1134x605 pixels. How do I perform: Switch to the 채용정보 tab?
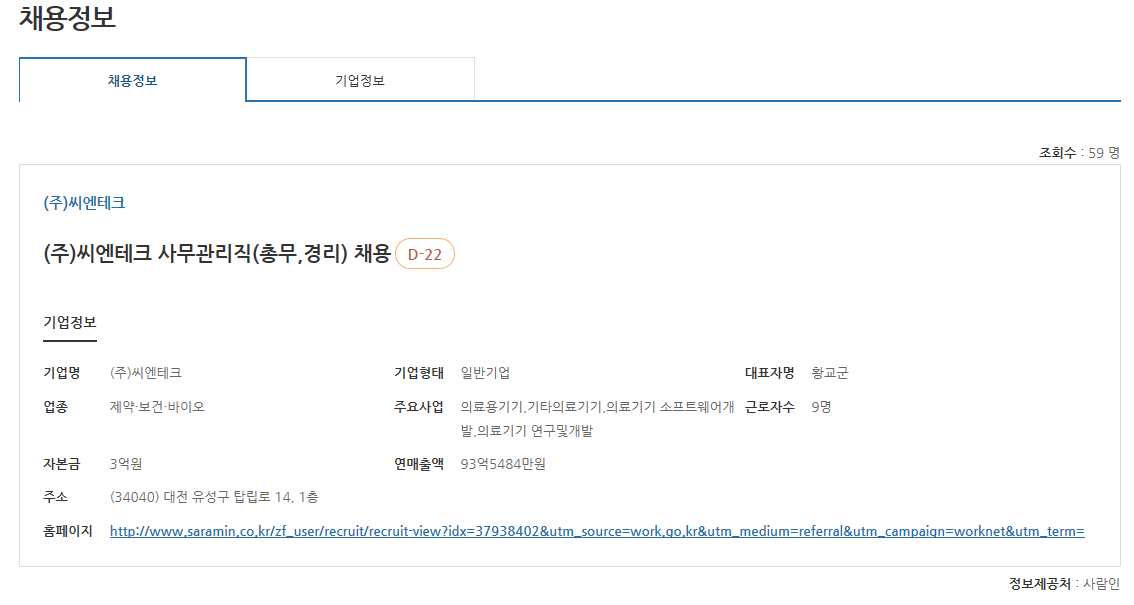pos(132,80)
